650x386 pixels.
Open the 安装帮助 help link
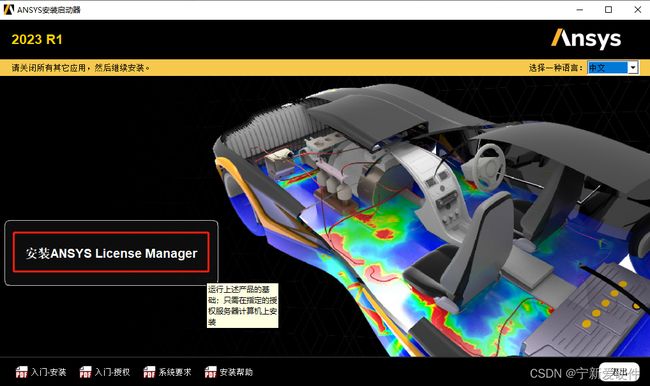[236, 372]
